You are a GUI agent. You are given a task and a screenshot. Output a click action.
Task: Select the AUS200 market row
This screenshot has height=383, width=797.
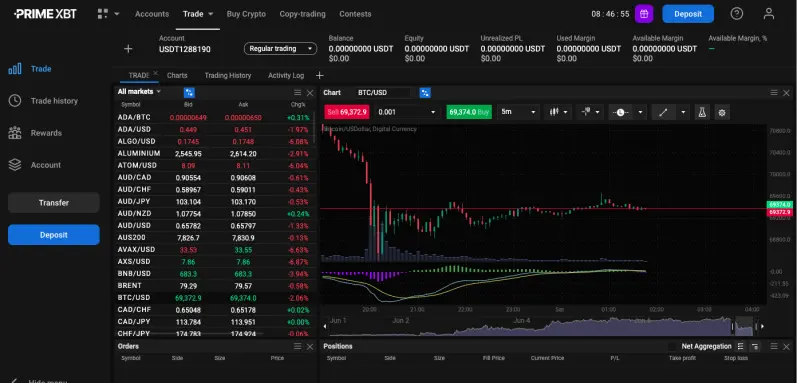(x=214, y=238)
